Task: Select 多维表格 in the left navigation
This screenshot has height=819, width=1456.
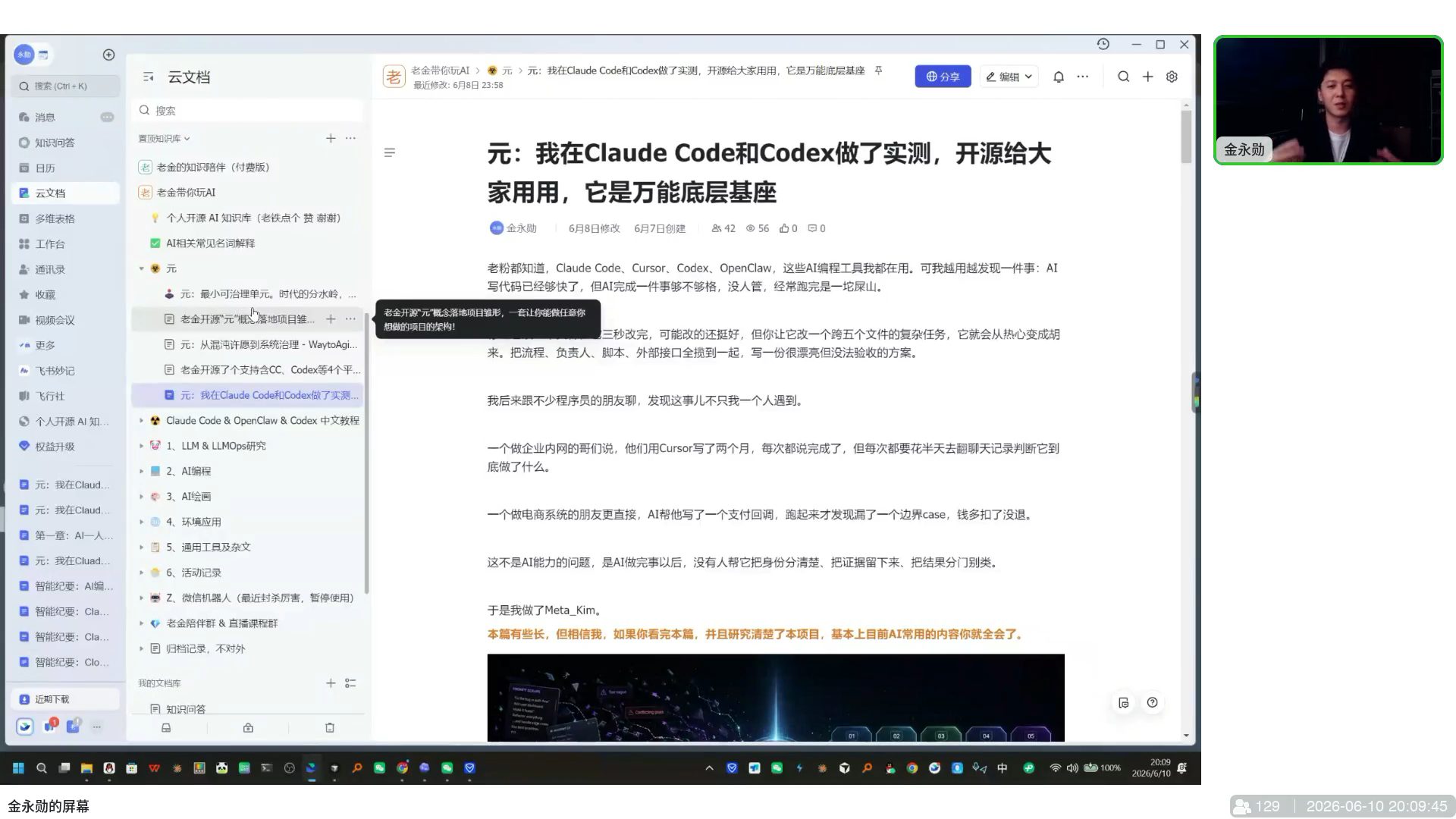Action: pyautogui.click(x=55, y=218)
